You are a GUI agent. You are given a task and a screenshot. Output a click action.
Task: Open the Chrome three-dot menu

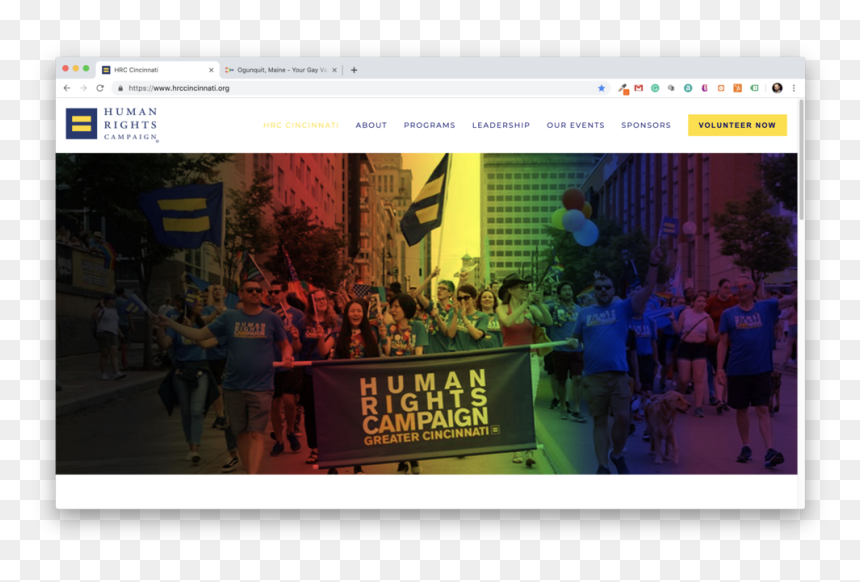pos(793,88)
